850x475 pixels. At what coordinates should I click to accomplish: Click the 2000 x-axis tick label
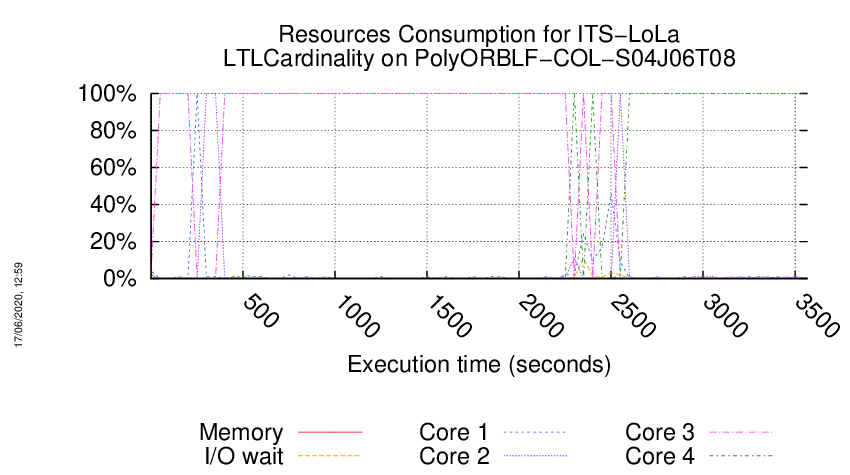(542, 316)
